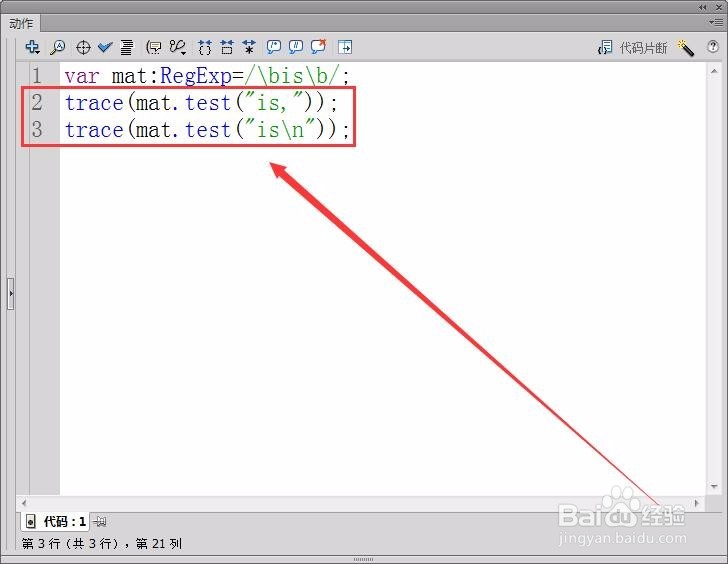Toggle the show/hide toolbox icon
Viewport: 728px width, 564px height.
pyautogui.click(x=345, y=47)
